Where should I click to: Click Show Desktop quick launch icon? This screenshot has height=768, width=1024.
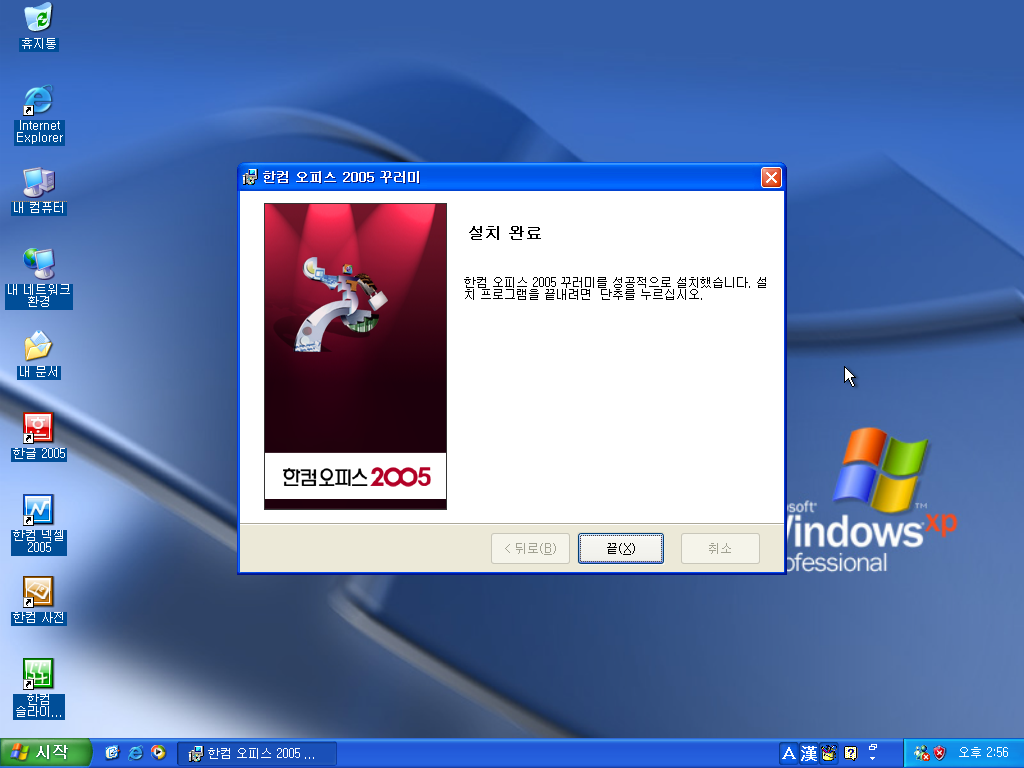pyautogui.click(x=112, y=753)
